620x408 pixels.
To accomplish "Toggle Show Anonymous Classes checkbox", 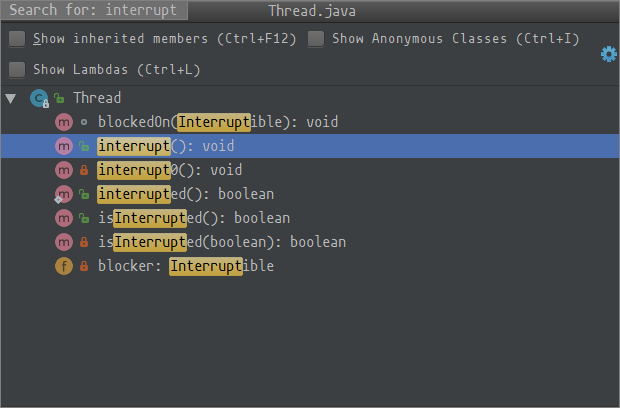I will pyautogui.click(x=316, y=39).
